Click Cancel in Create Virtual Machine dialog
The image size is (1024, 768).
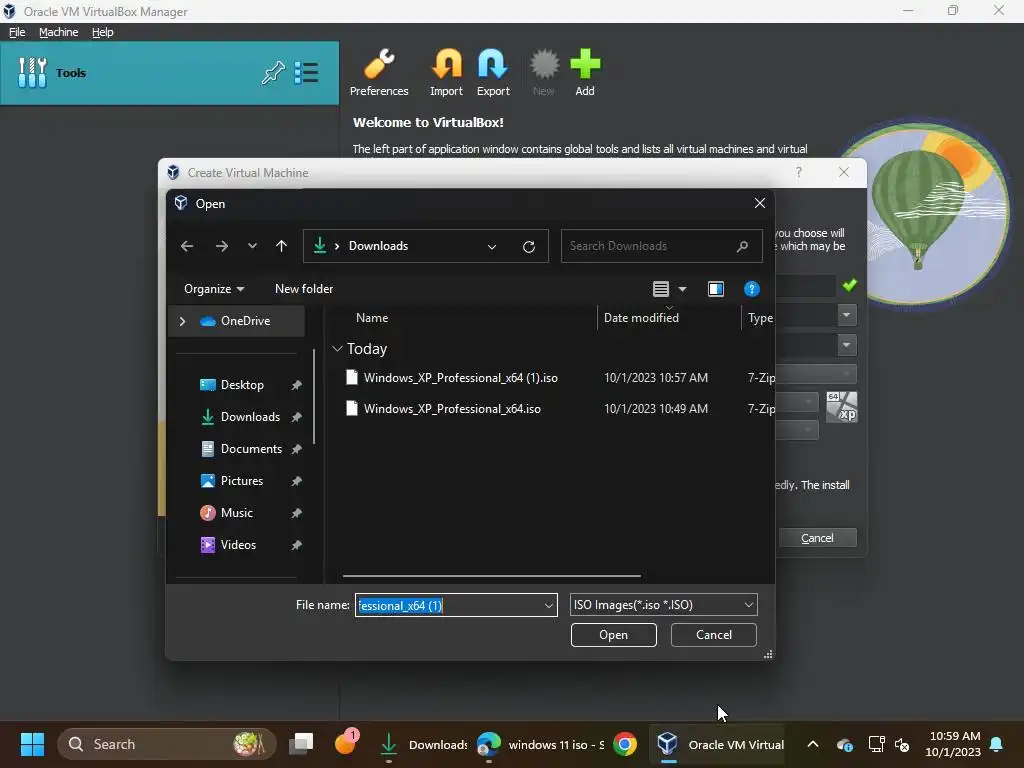[817, 537]
